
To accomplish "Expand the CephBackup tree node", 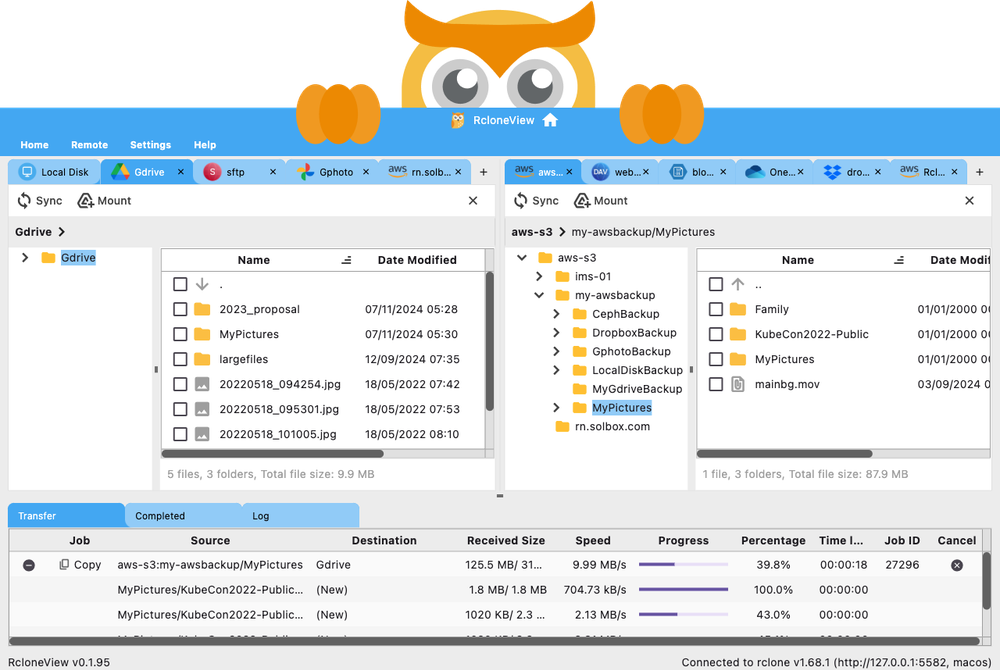I will click(556, 314).
